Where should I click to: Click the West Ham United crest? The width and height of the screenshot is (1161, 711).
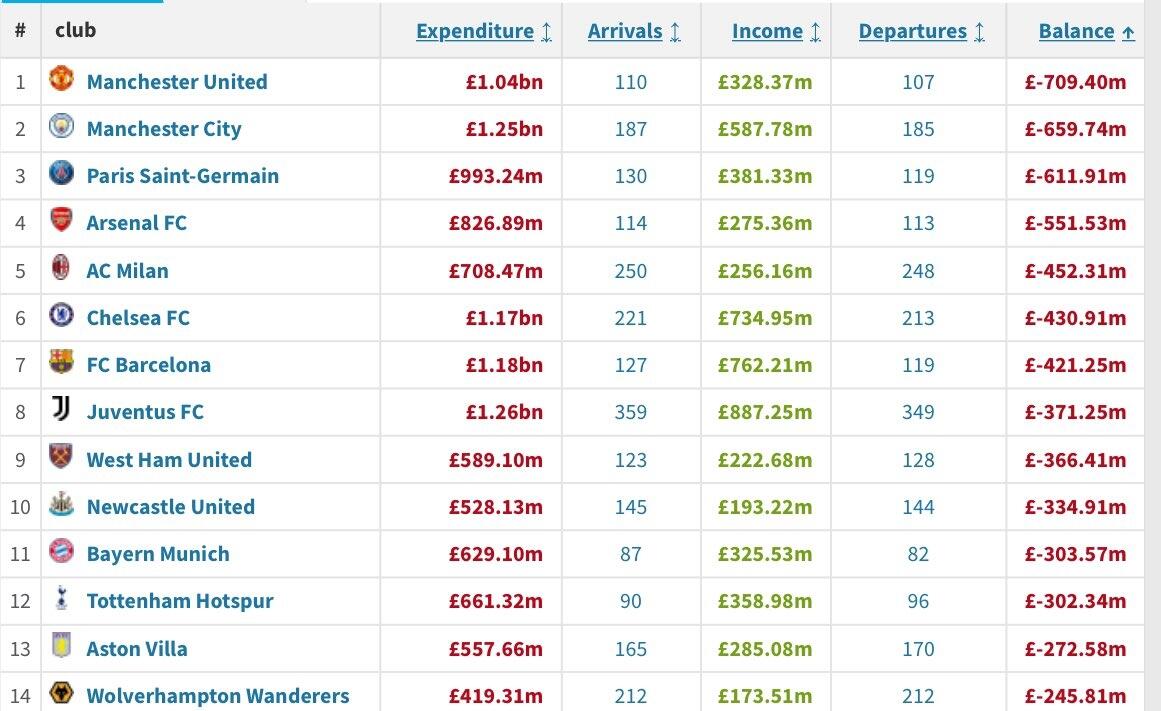[61, 458]
